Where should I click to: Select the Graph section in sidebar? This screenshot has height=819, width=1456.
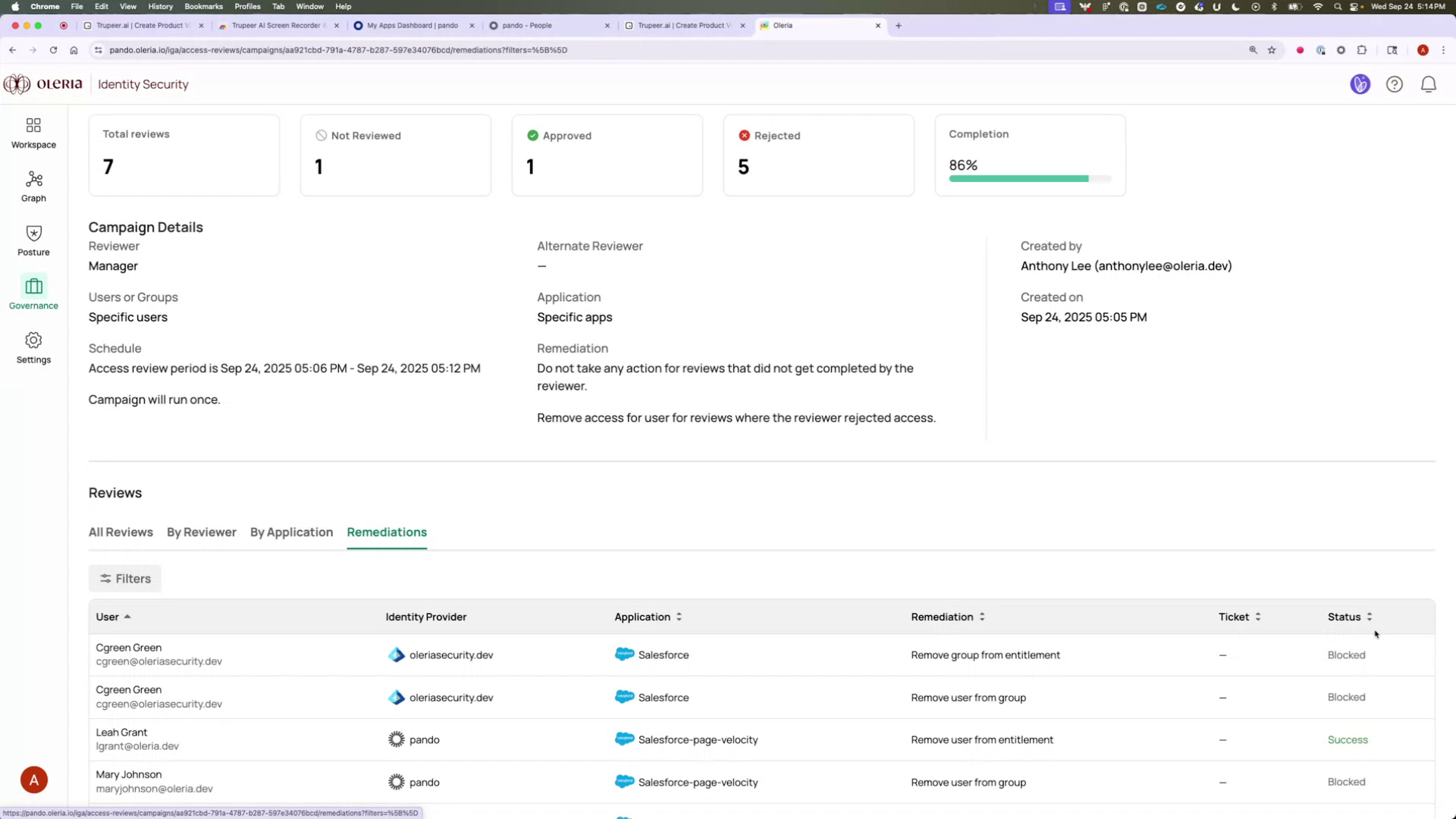(x=33, y=186)
